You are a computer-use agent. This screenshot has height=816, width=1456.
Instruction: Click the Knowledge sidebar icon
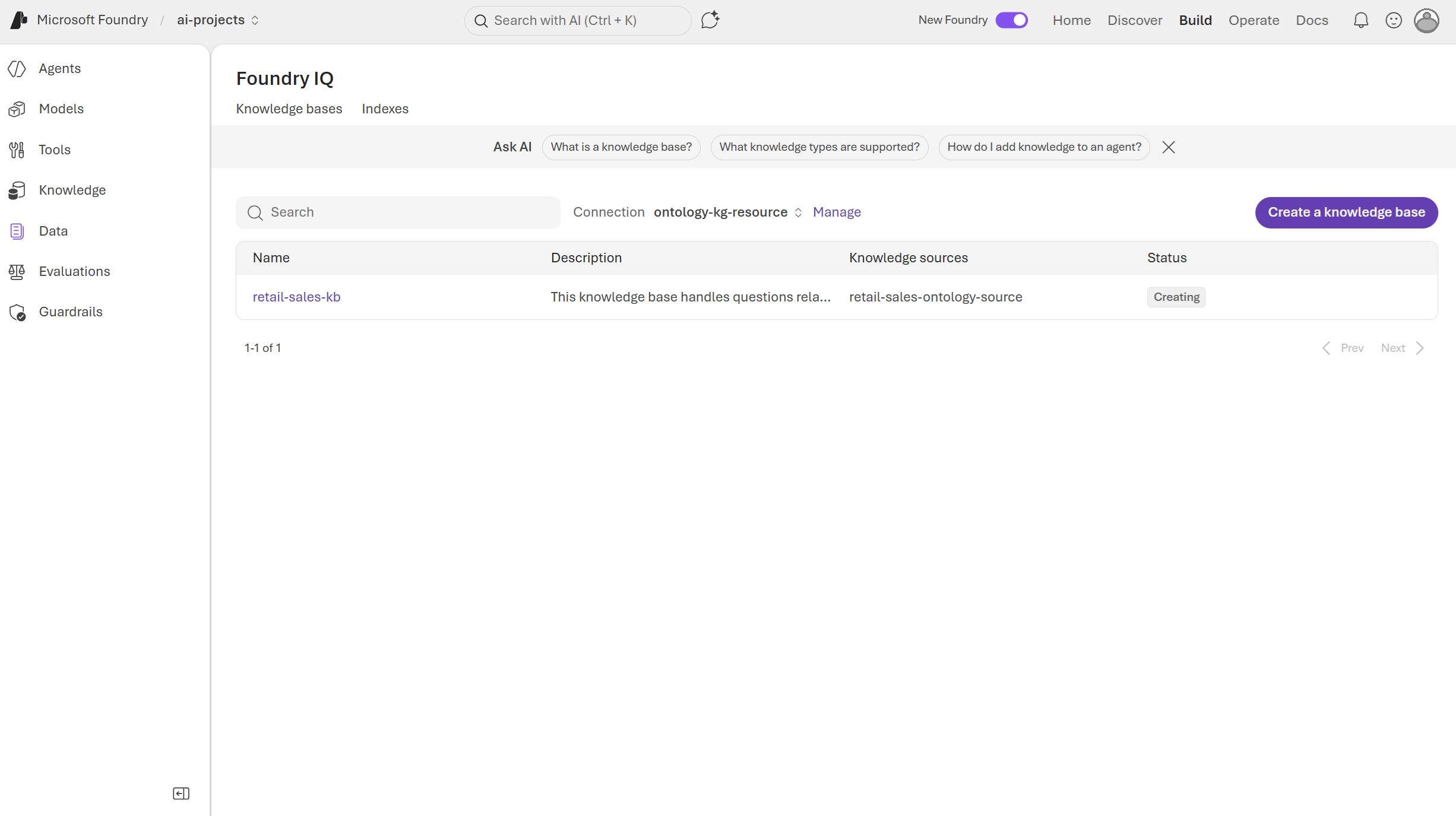tap(17, 190)
